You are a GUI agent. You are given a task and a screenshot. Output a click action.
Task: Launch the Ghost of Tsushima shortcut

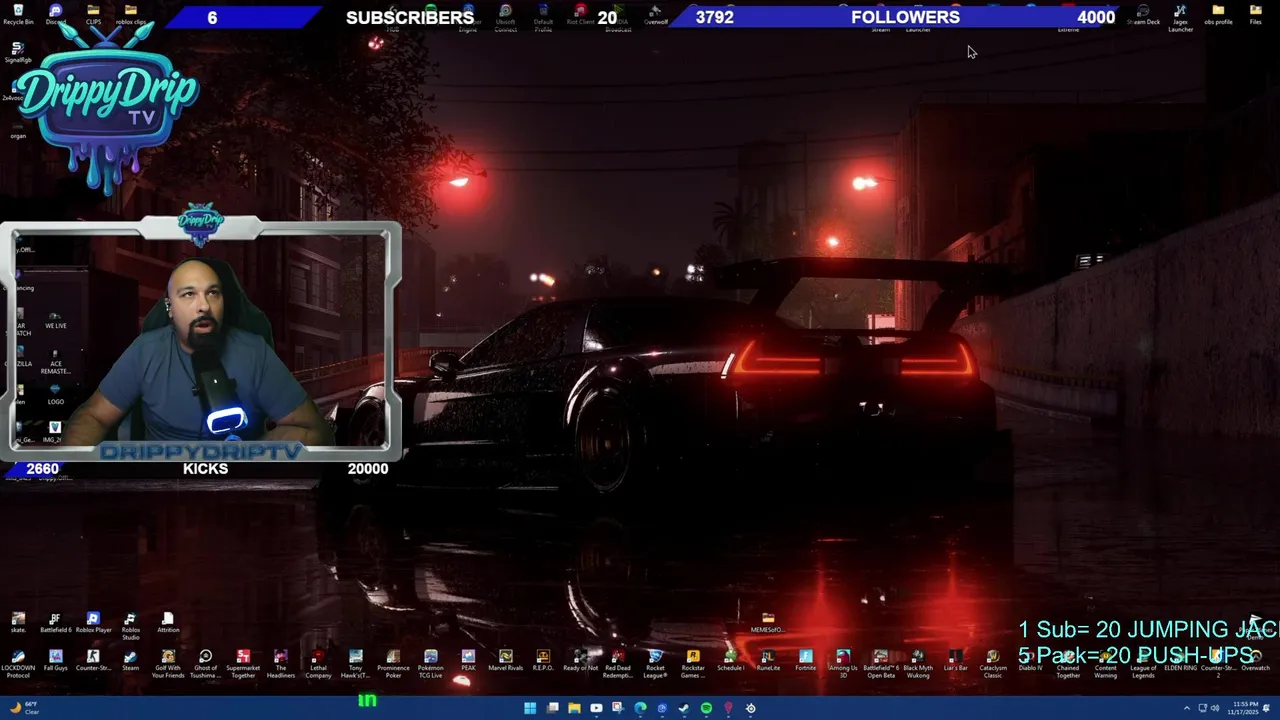(205, 664)
